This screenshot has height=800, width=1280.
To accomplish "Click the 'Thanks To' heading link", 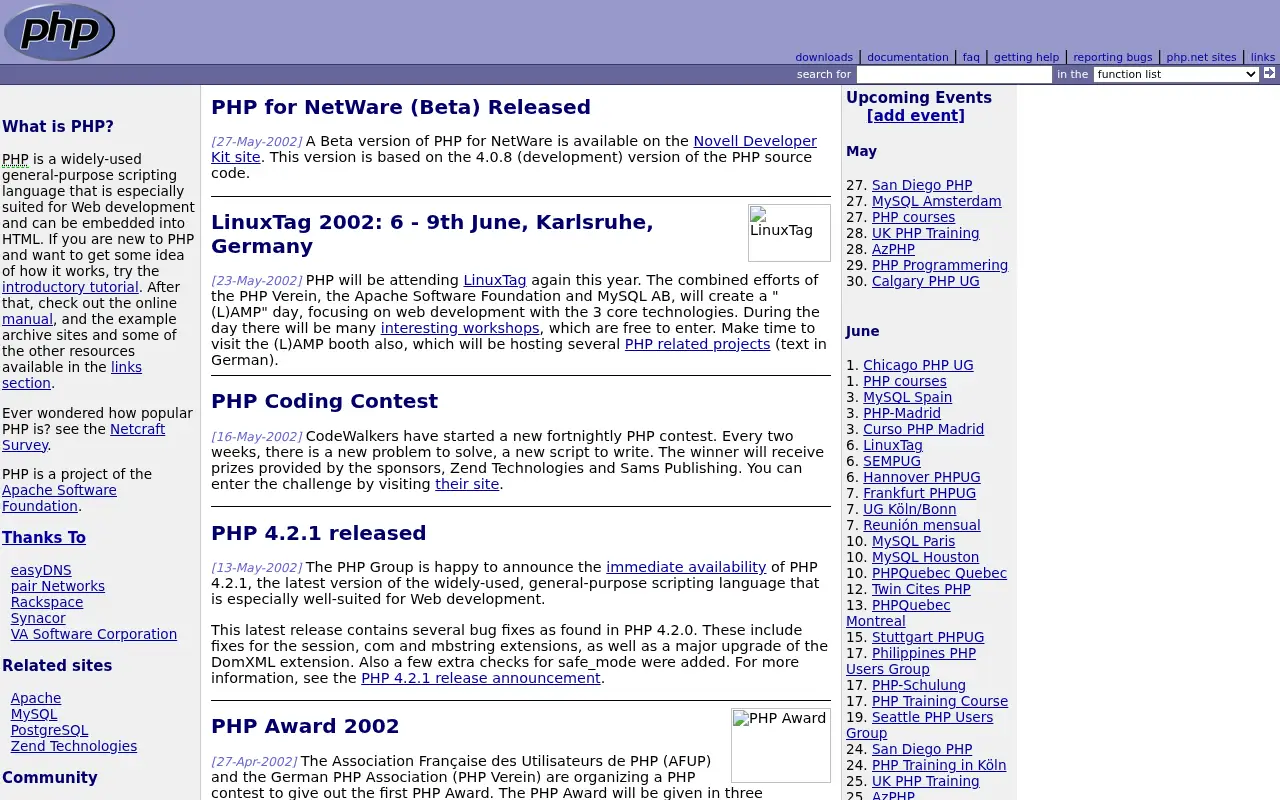I will pyautogui.click(x=44, y=538).
